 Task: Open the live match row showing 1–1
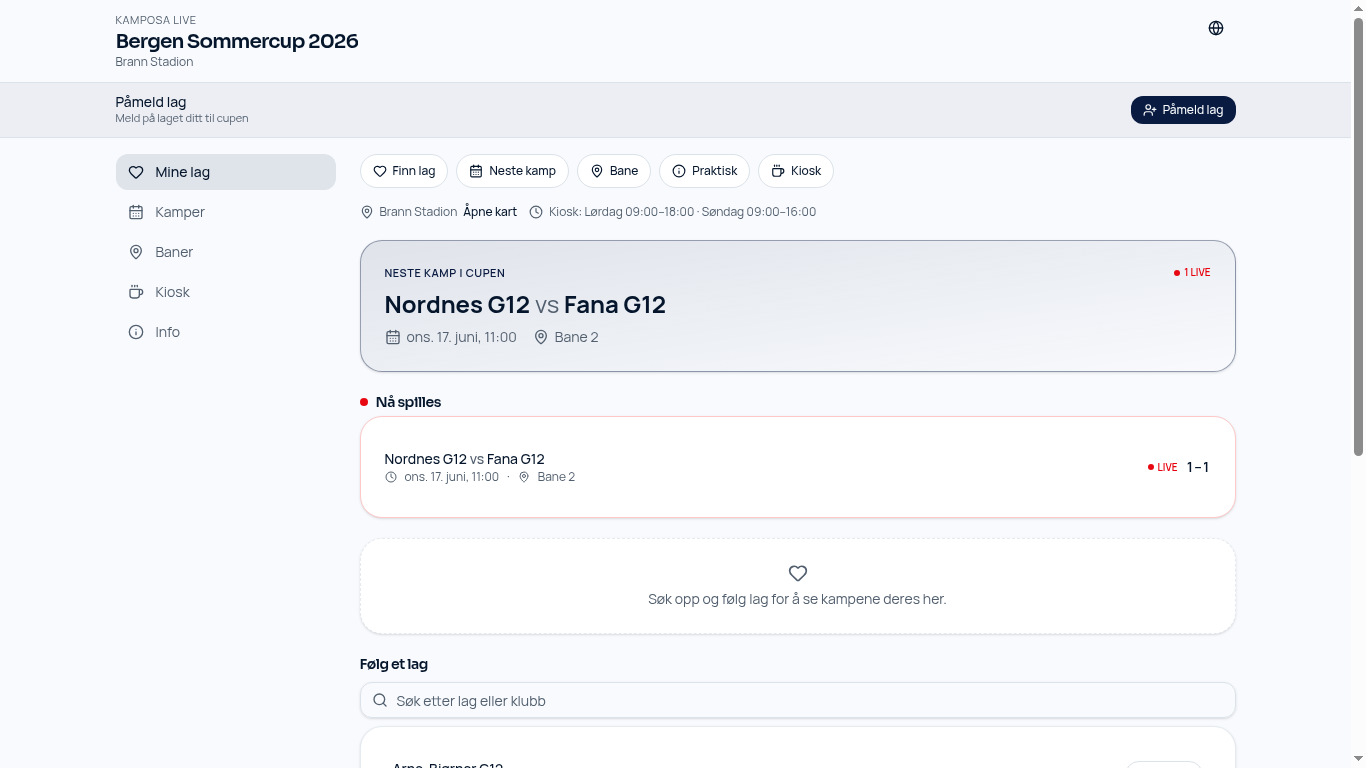[798, 467]
